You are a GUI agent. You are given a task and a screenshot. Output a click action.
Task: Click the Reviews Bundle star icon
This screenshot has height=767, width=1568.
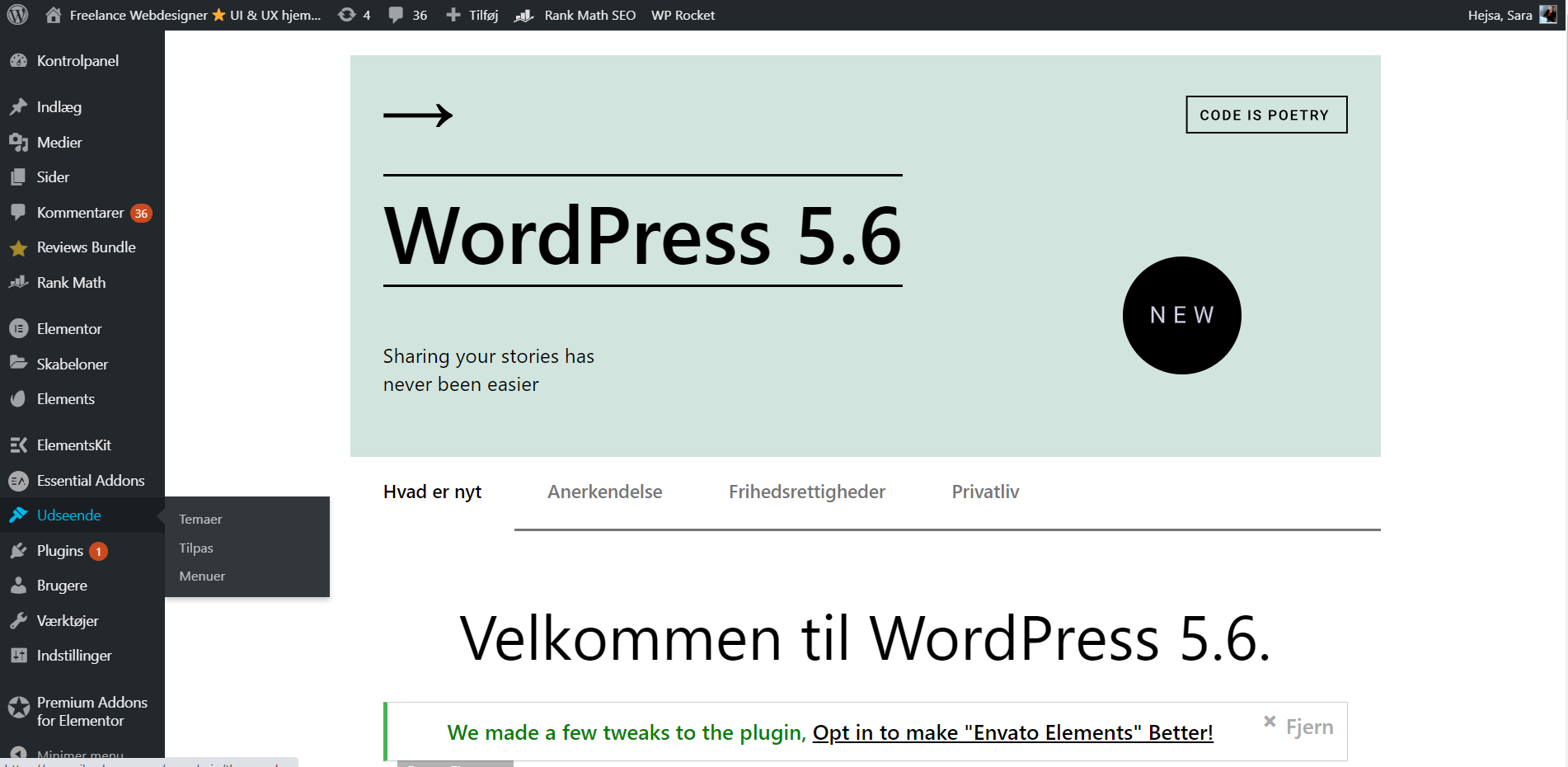(18, 247)
